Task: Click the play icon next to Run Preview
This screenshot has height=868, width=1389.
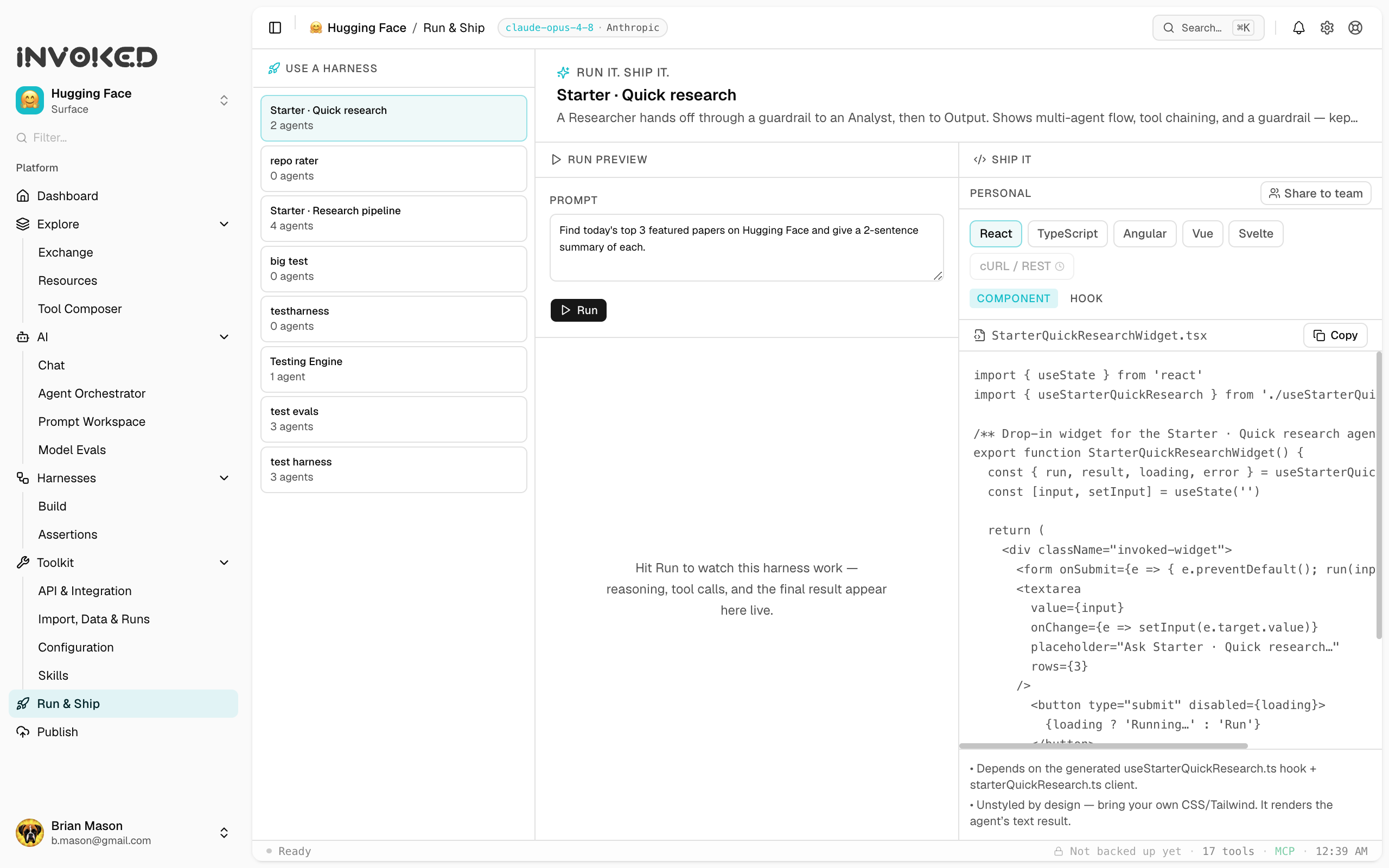Action: click(556, 159)
